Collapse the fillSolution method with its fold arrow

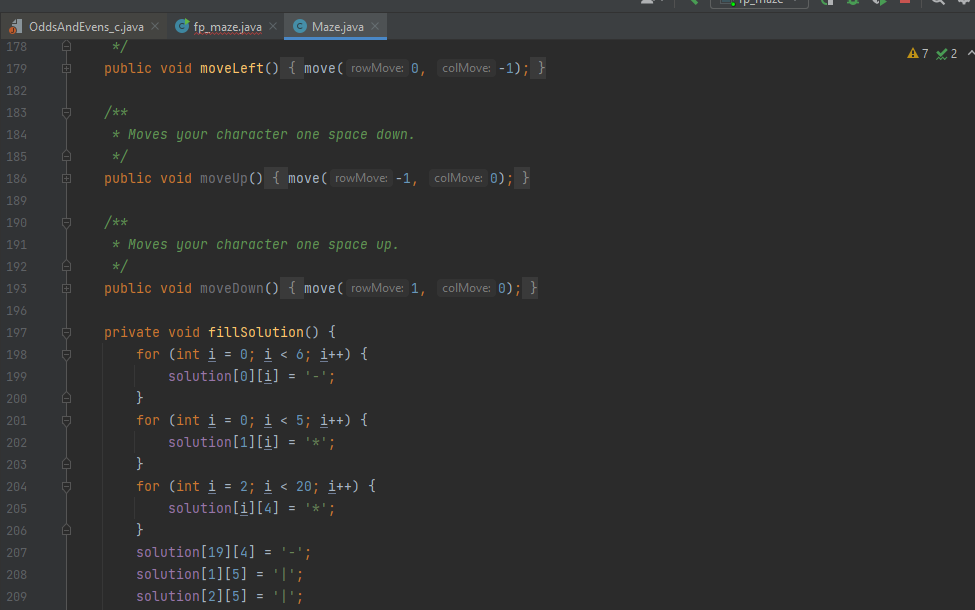(x=66, y=332)
